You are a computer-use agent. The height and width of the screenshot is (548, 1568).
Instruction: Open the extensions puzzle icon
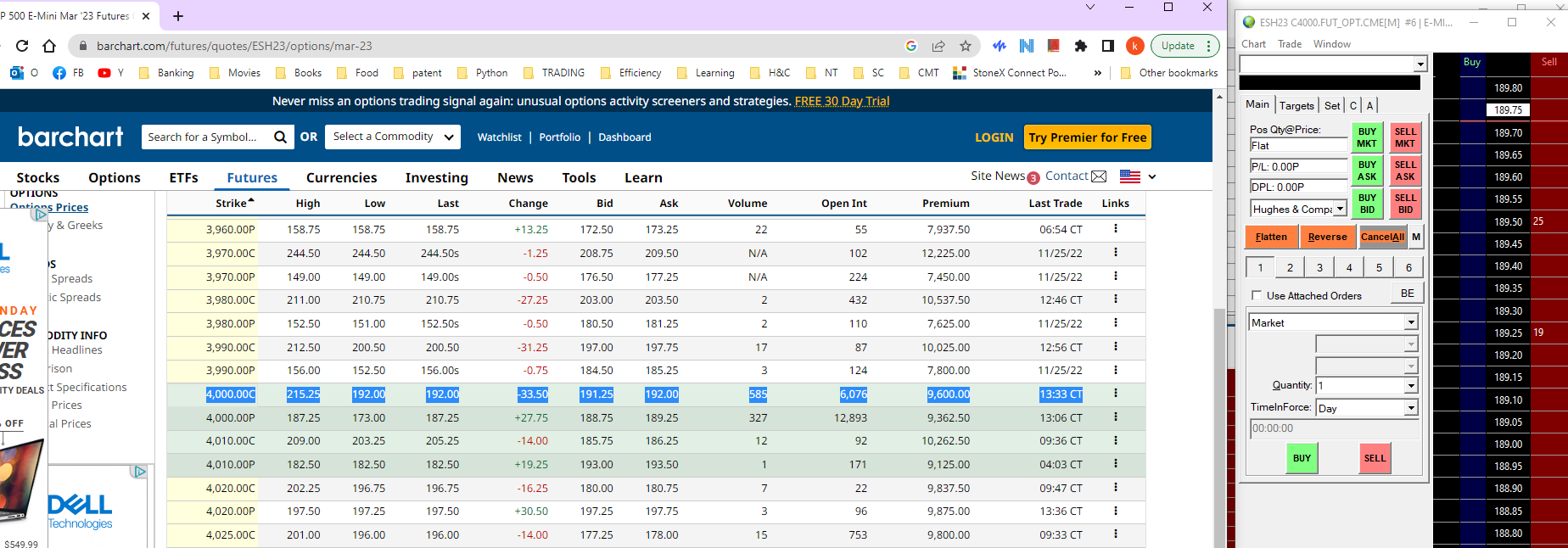tap(1080, 46)
